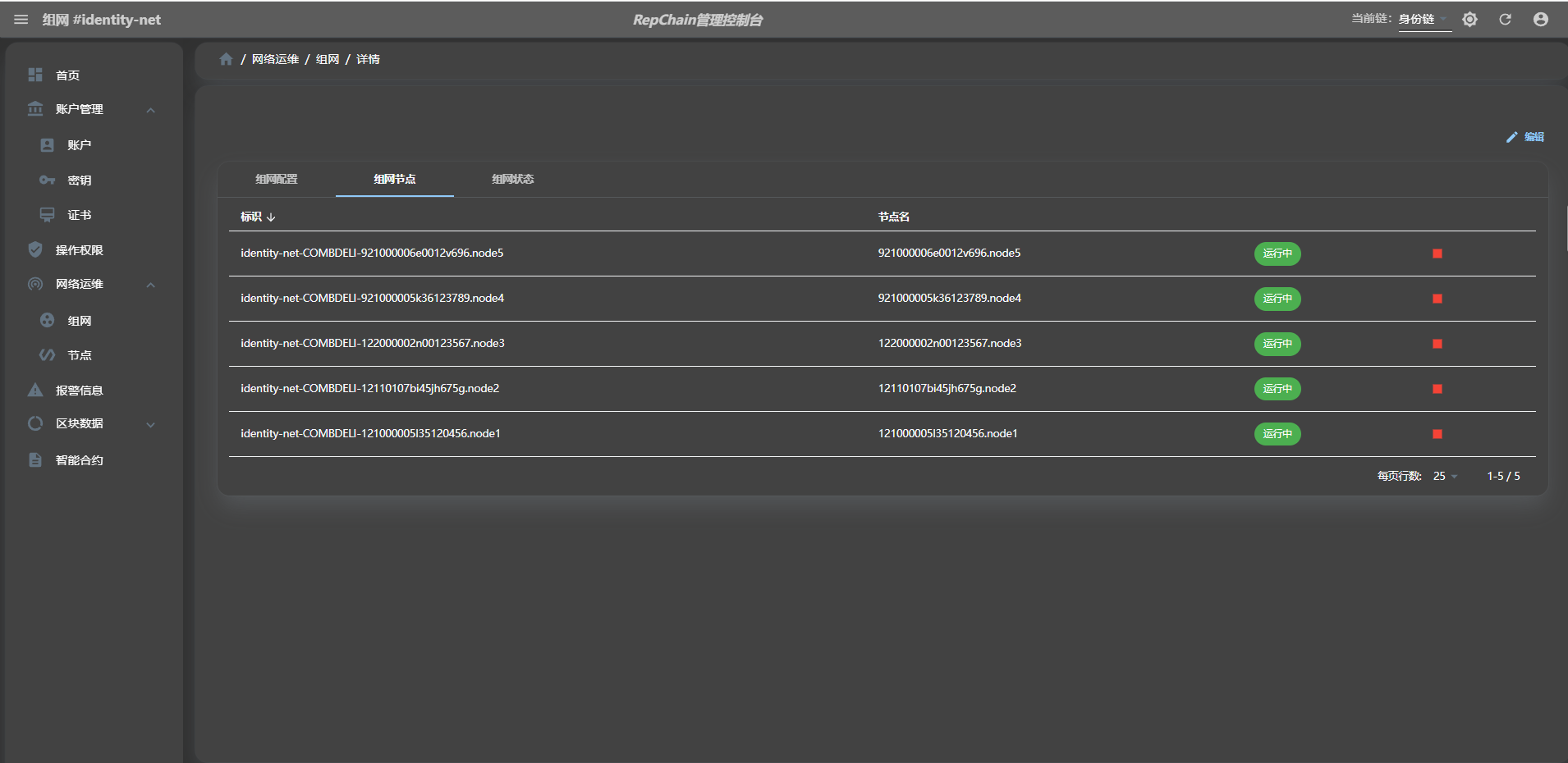Toggle dark mode brightness icon
The width and height of the screenshot is (1568, 763).
pos(1469,19)
